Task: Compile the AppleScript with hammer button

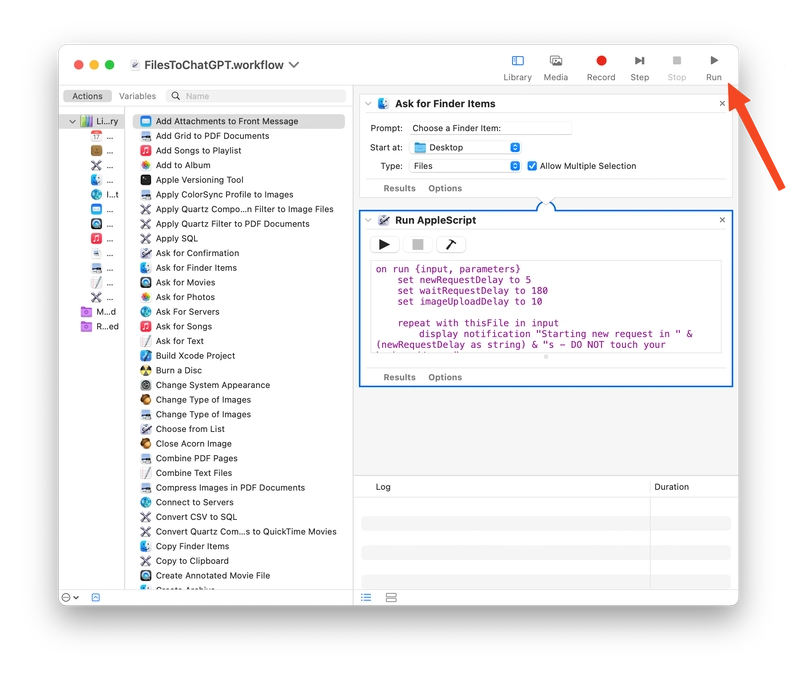Action: pos(451,245)
